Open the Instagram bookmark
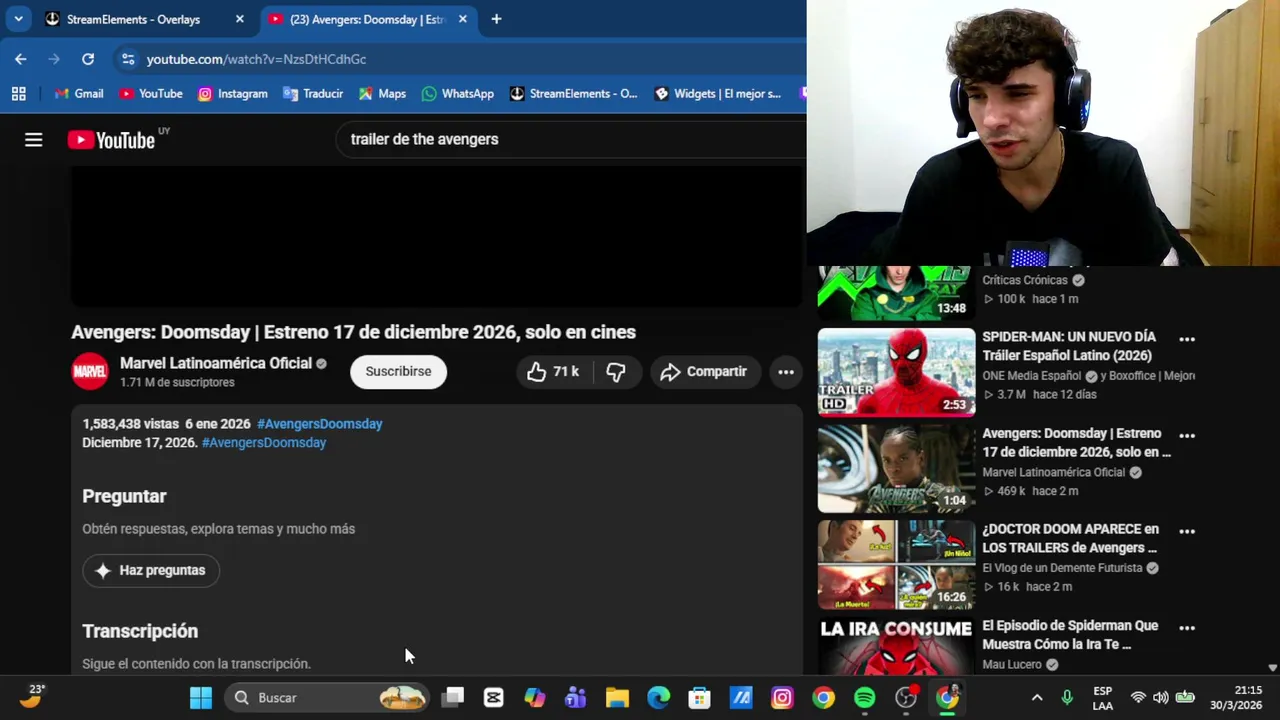This screenshot has height=720, width=1280. point(233,93)
